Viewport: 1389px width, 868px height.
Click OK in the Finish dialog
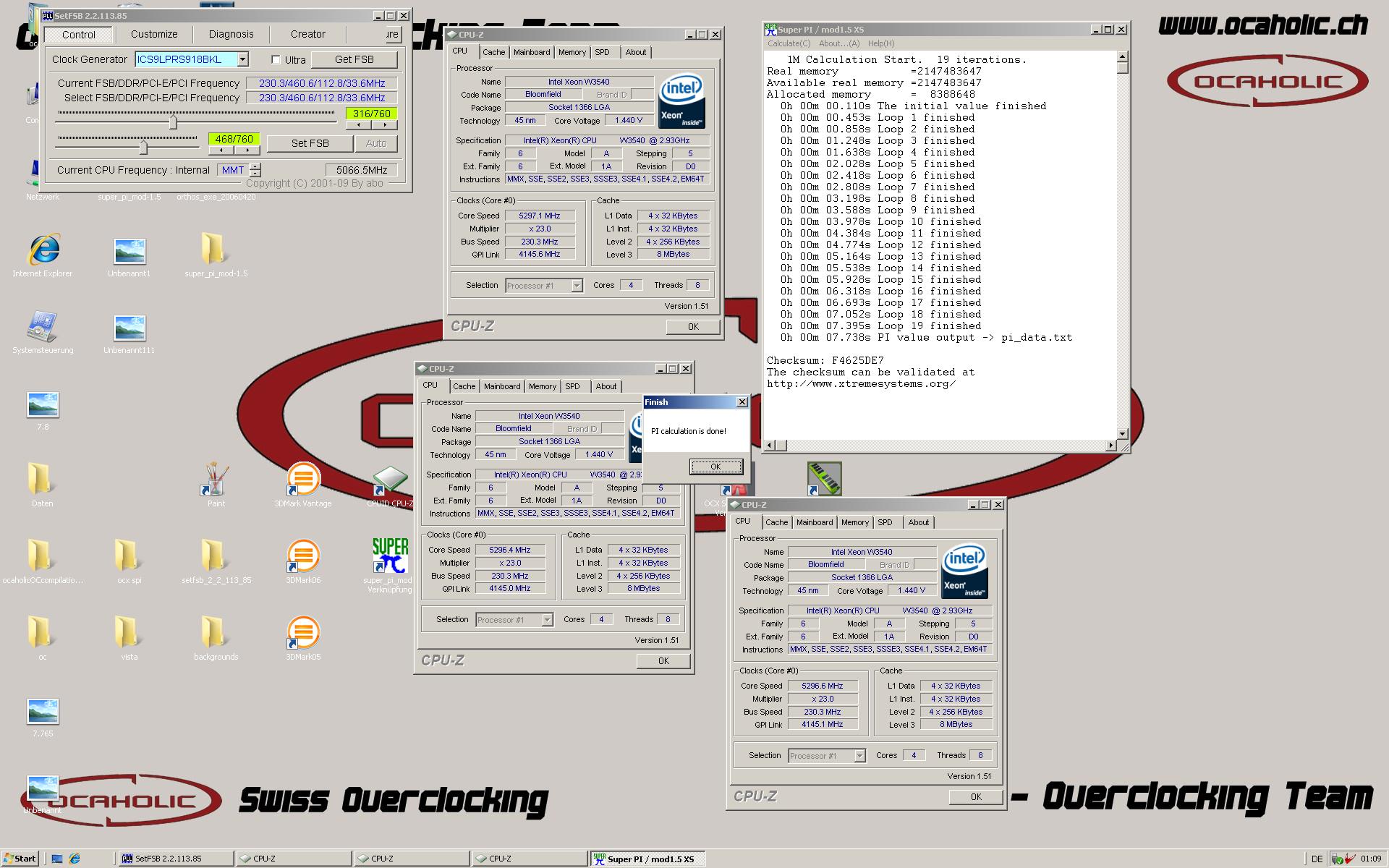(x=715, y=467)
